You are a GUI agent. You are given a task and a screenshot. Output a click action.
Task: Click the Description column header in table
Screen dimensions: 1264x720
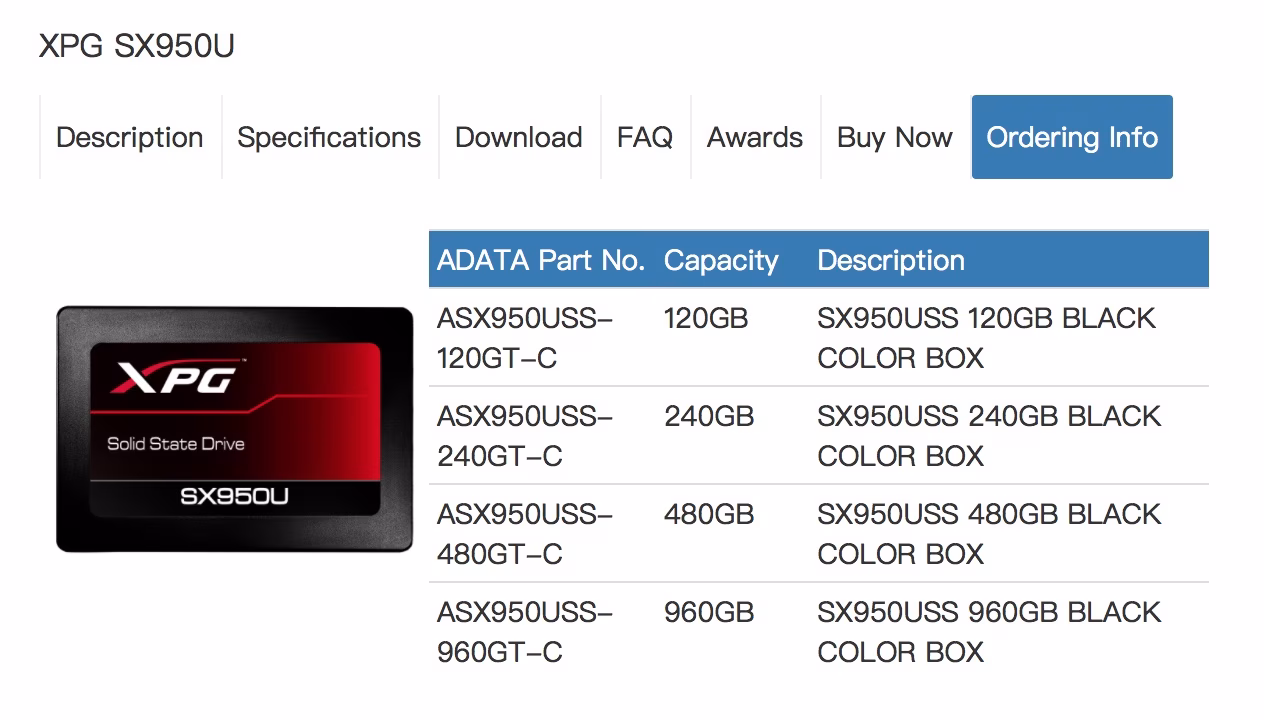(891, 260)
